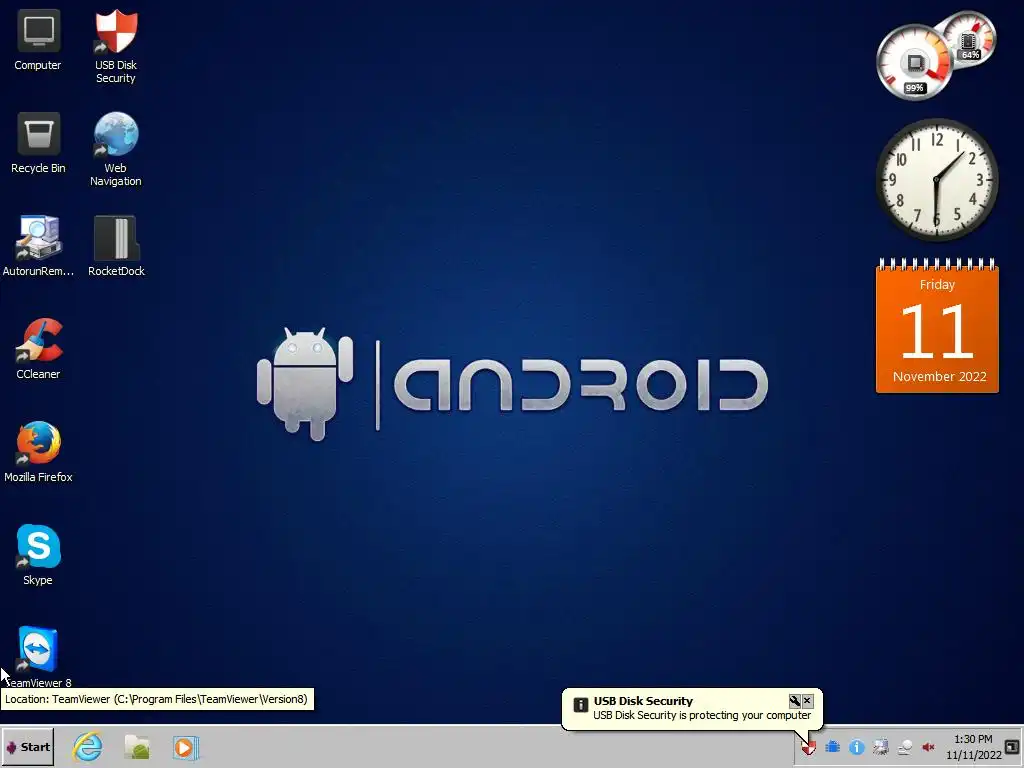The image size is (1024, 768).
Task: Select the USB Disk Security desktop shortcut
Action: [x=116, y=46]
